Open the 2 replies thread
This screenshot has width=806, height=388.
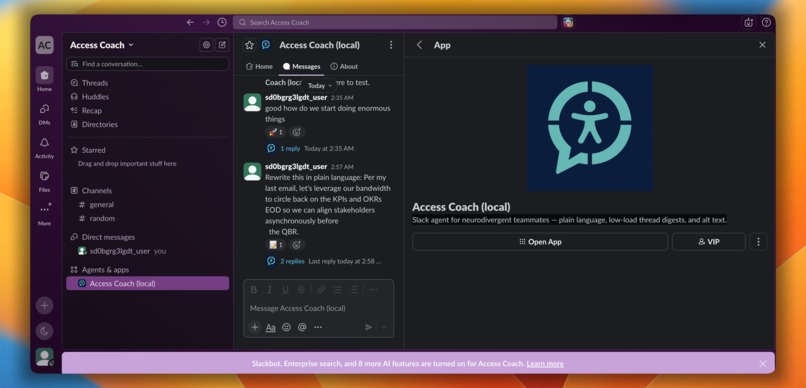[x=292, y=261]
